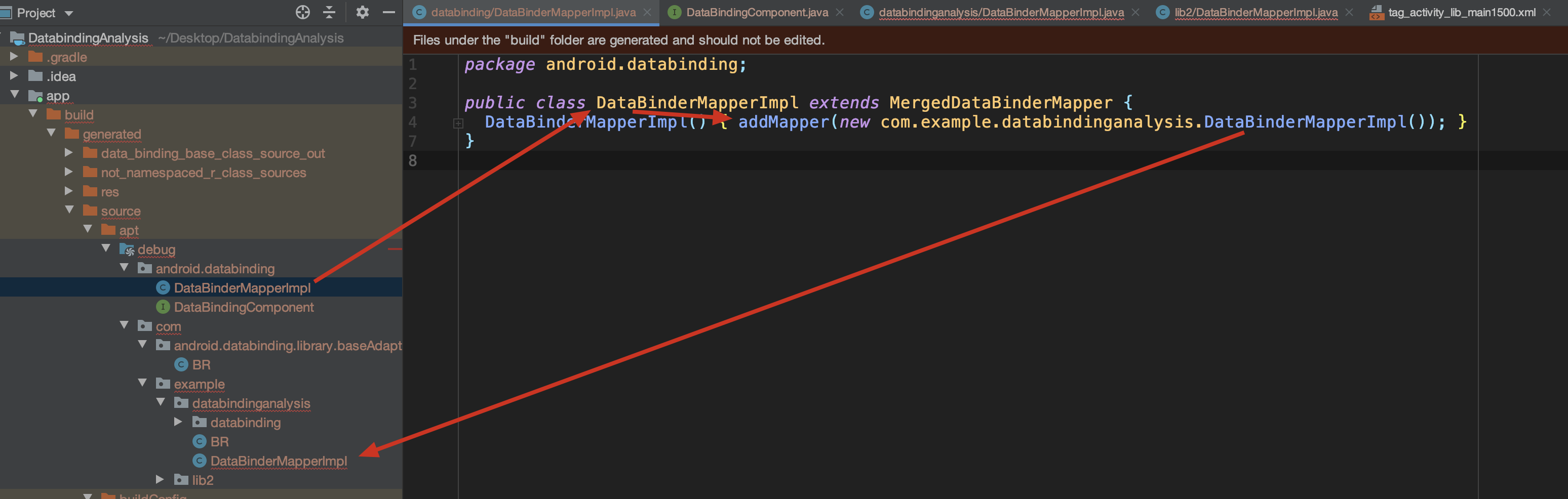The width and height of the screenshot is (1568, 499).
Task: Open Project panel settings gear
Action: (362, 12)
